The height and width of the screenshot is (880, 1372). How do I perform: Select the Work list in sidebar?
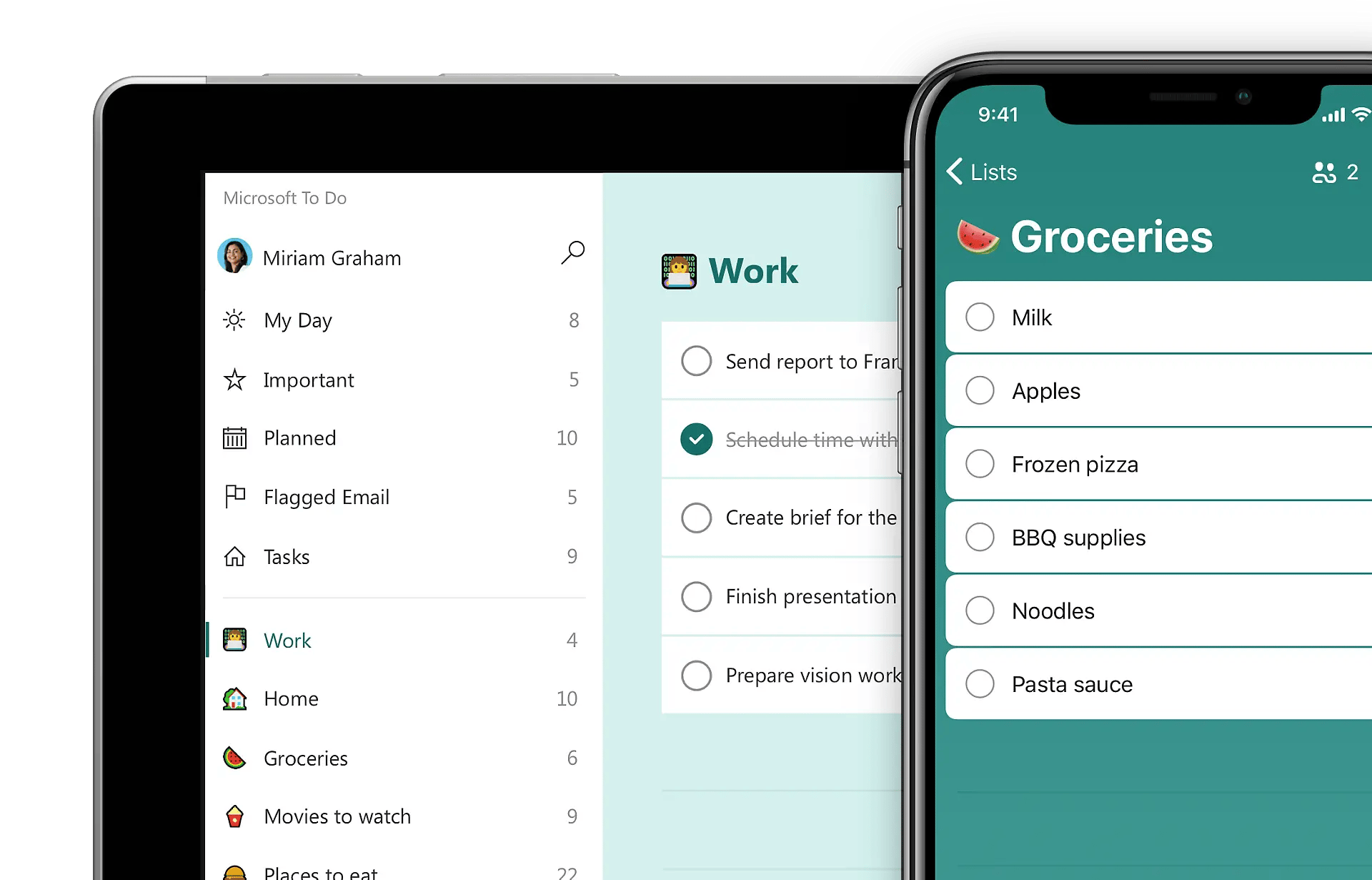click(286, 640)
